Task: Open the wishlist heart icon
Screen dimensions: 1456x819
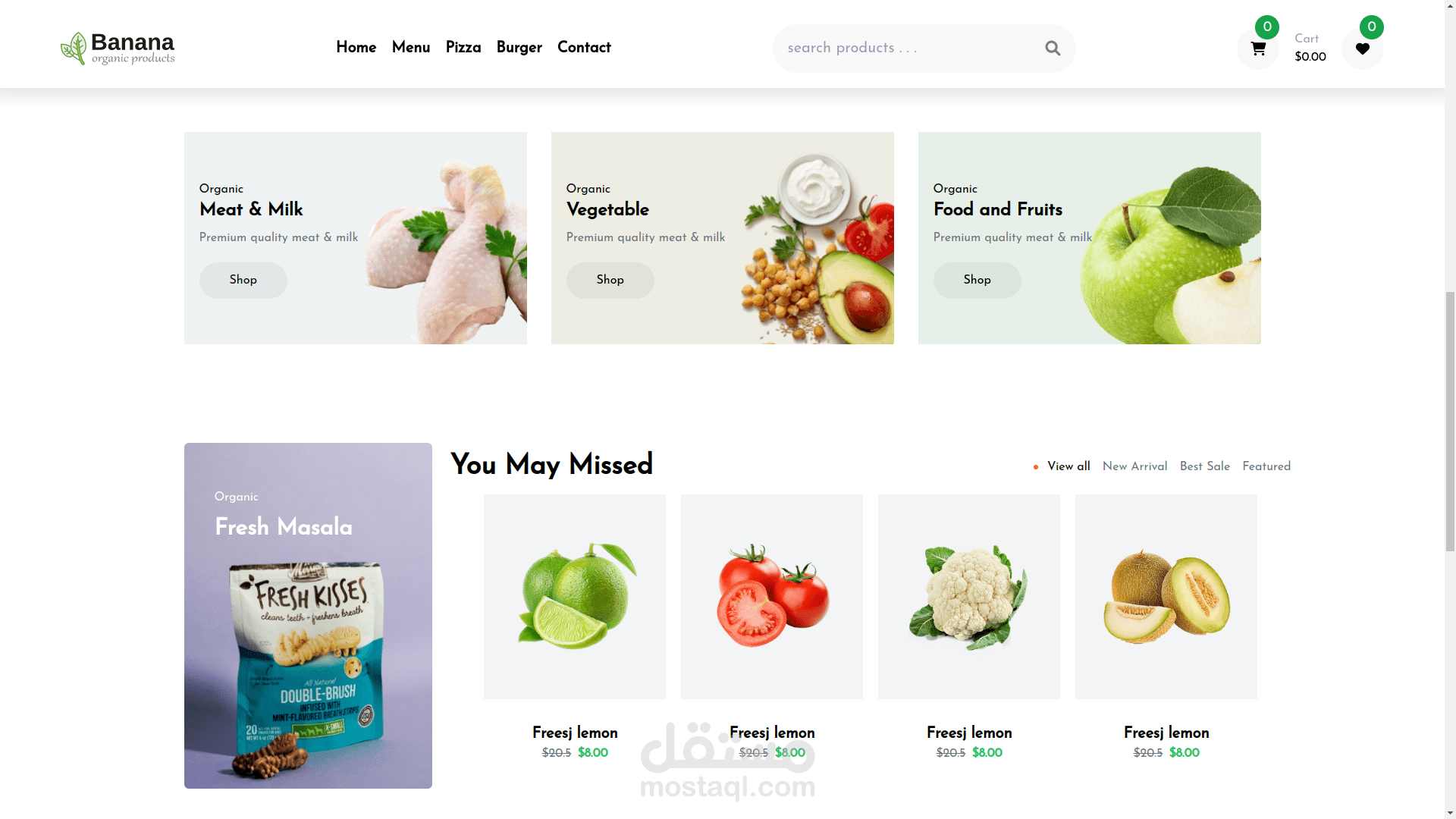Action: click(x=1363, y=49)
